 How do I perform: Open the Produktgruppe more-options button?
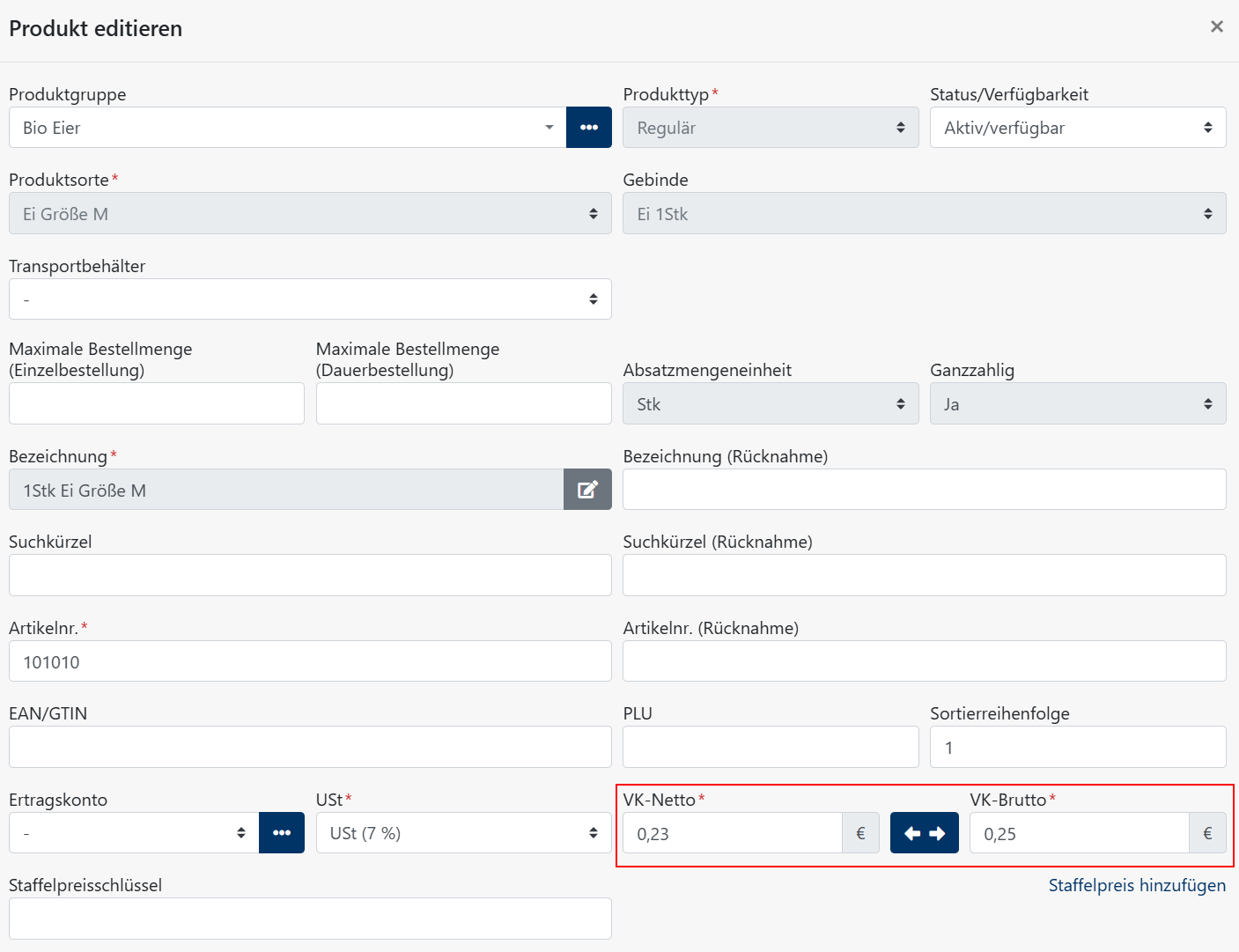point(588,128)
